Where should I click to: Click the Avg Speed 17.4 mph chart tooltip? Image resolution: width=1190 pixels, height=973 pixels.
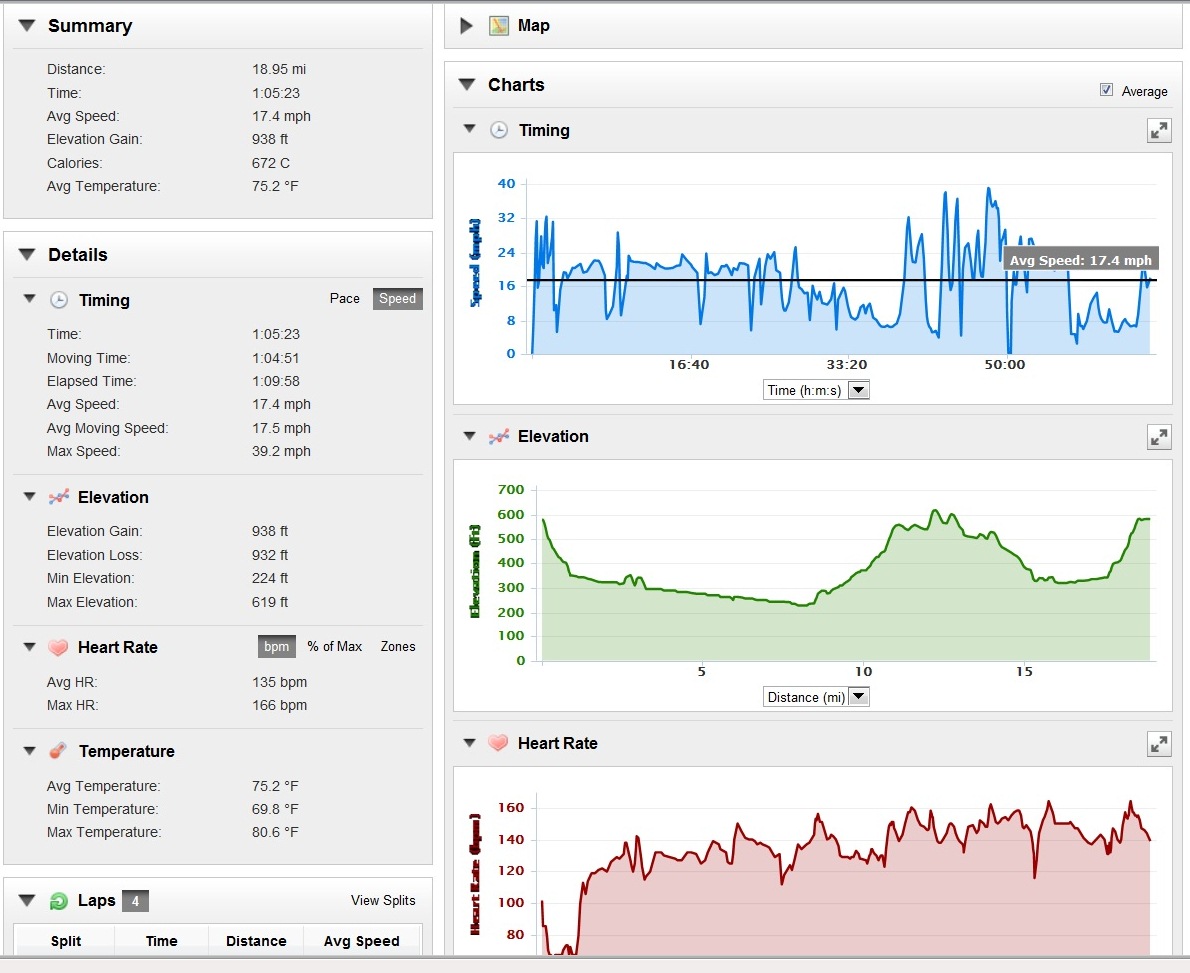pos(1081,260)
